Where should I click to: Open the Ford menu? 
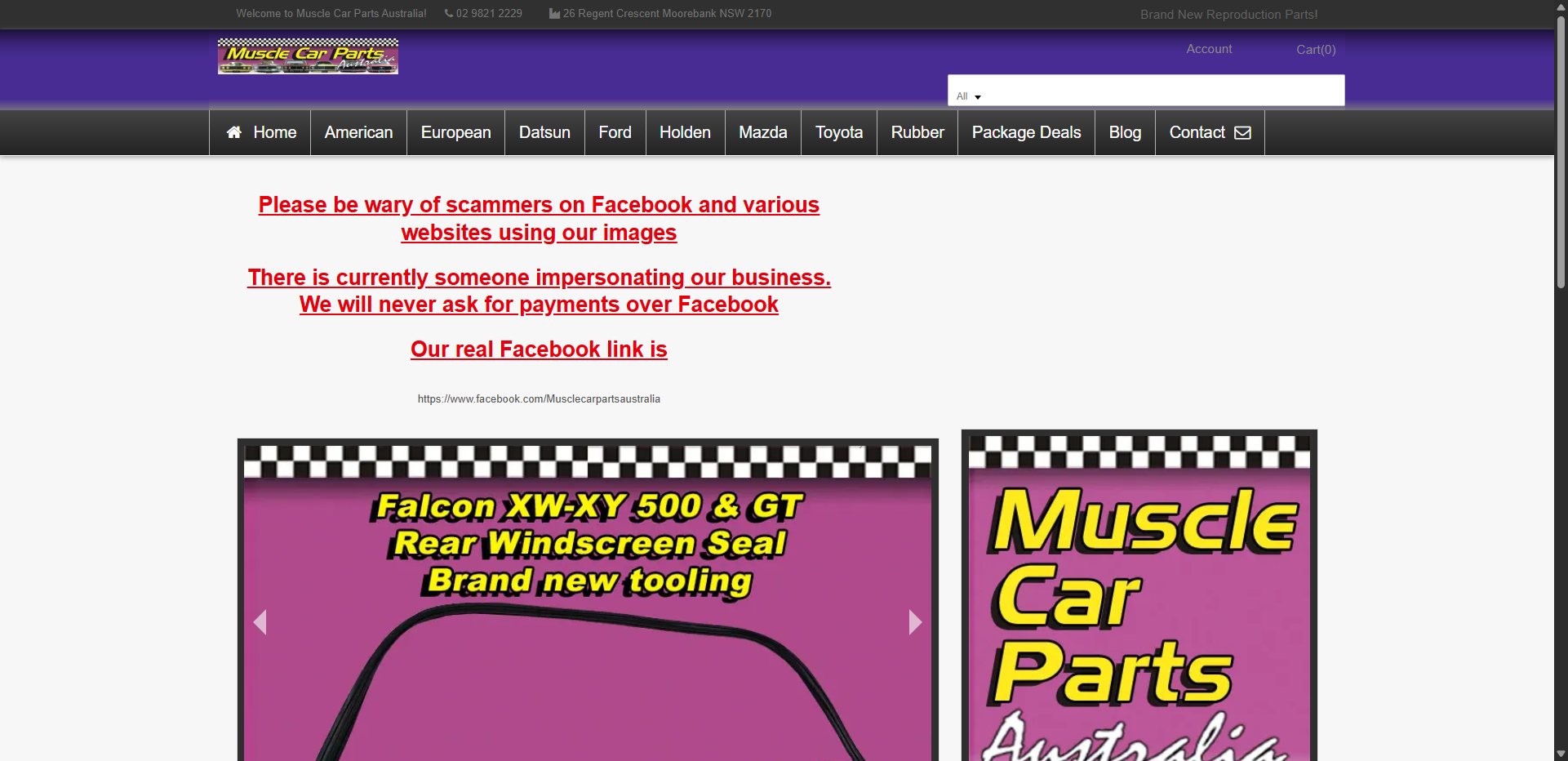tap(615, 132)
